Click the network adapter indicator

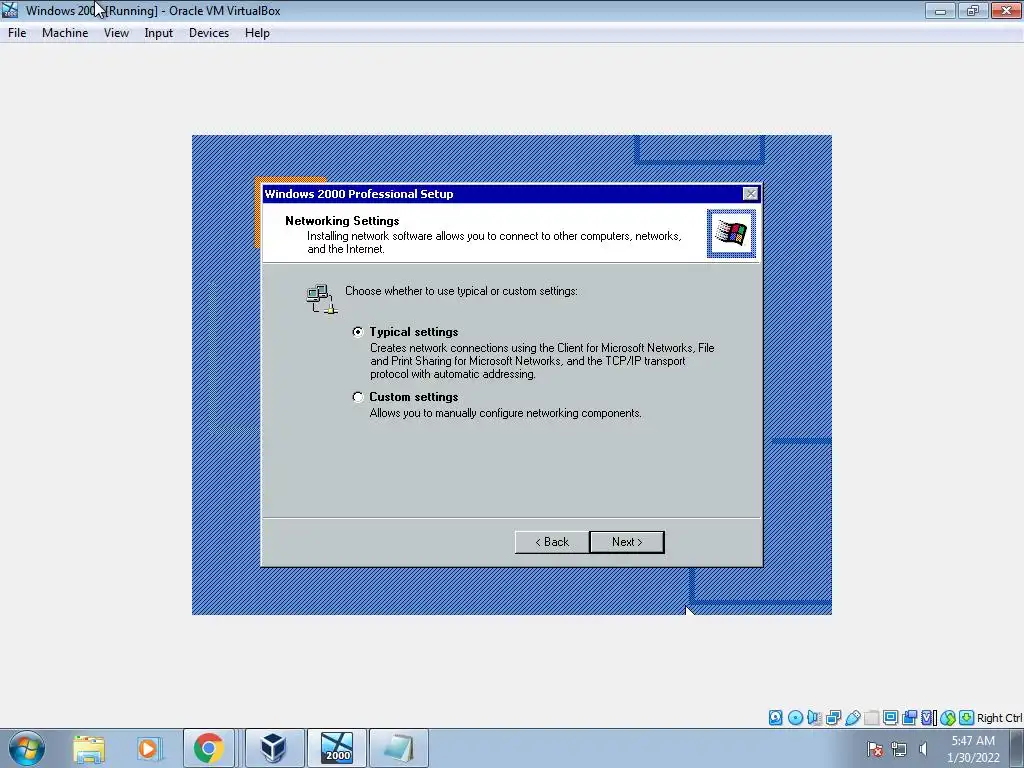(833, 718)
